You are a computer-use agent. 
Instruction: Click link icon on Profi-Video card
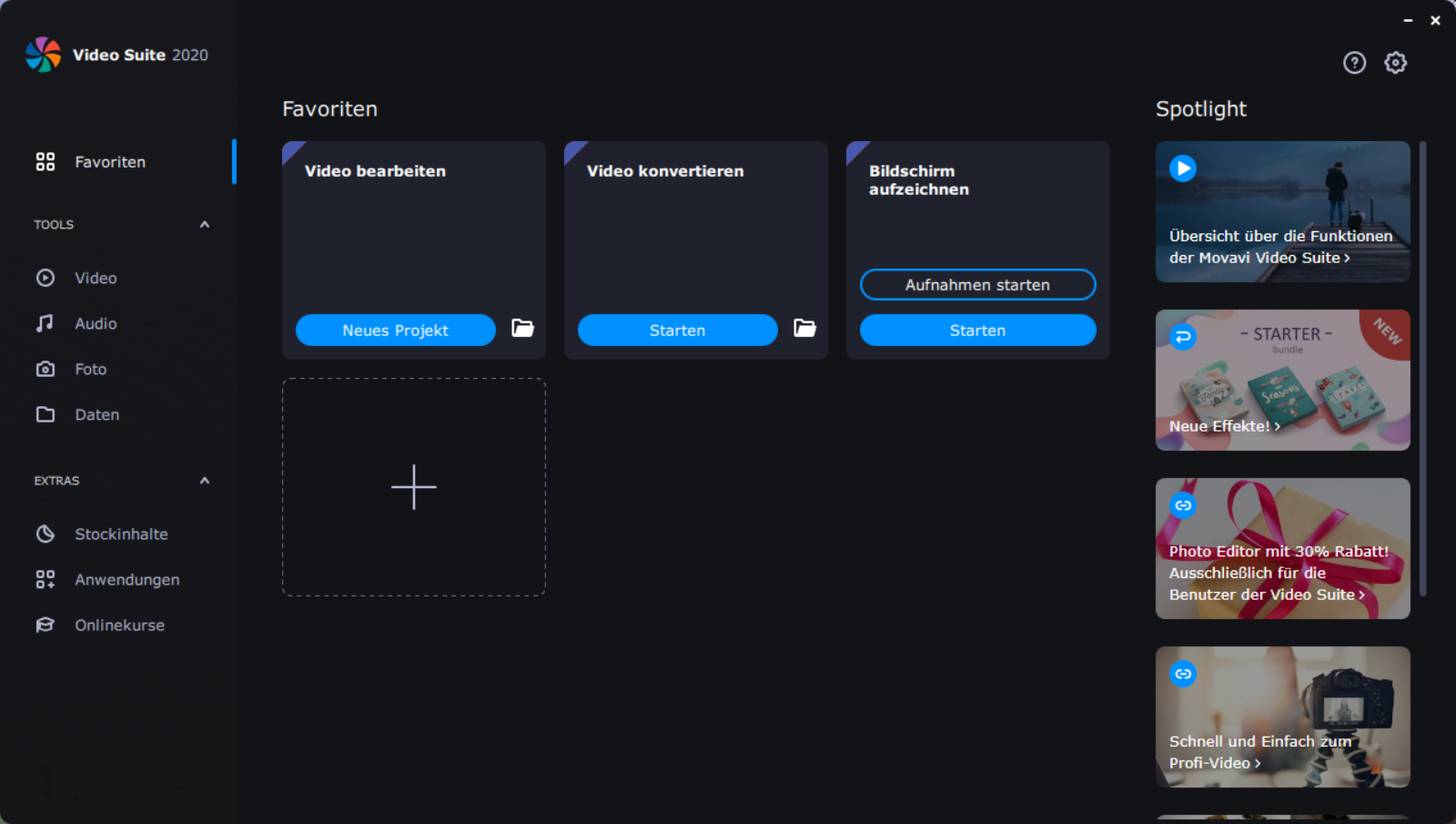click(x=1183, y=674)
